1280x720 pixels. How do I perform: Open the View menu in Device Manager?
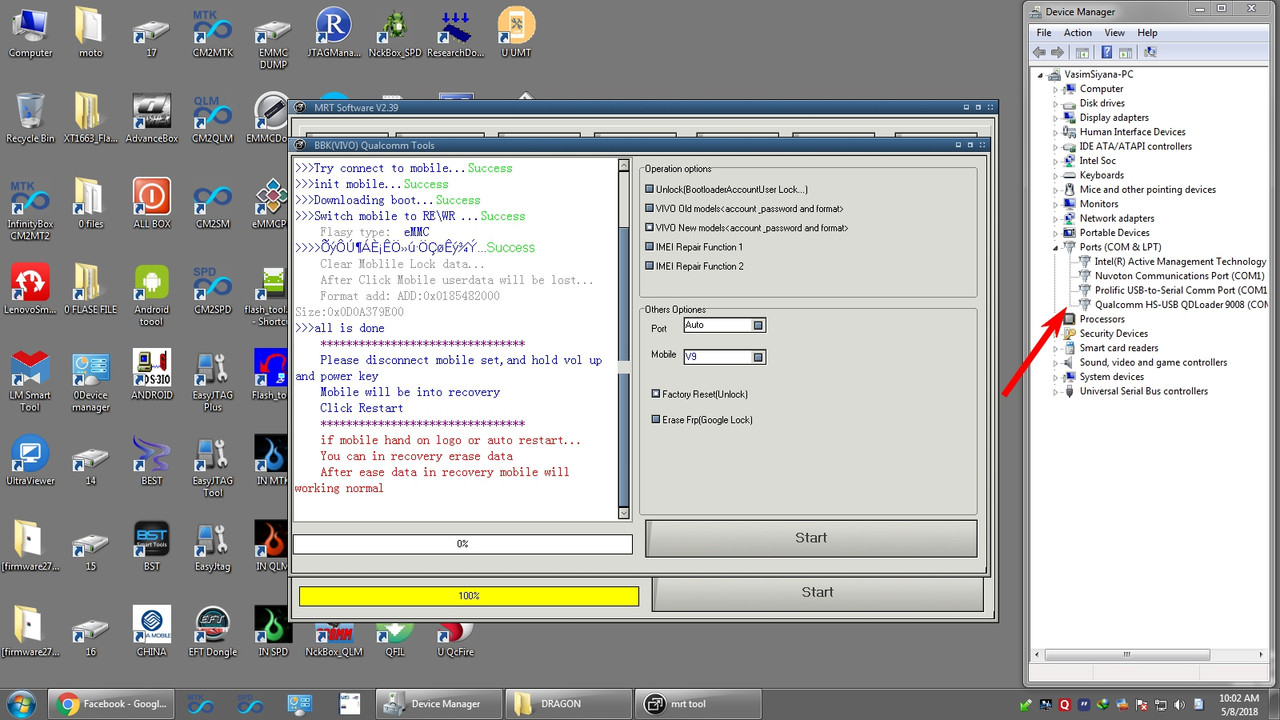[x=1114, y=33]
